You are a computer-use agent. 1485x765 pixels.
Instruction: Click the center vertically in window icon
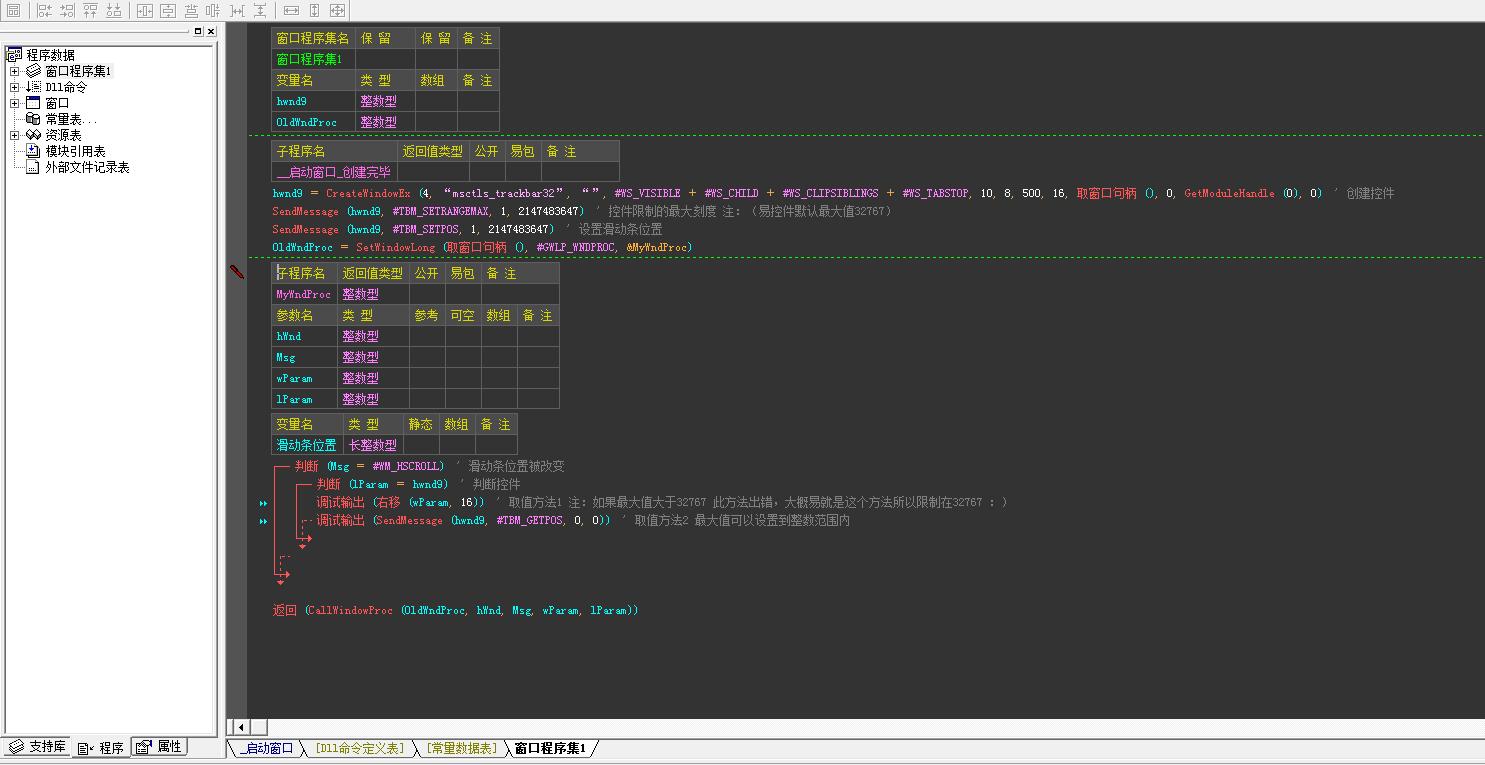(168, 10)
